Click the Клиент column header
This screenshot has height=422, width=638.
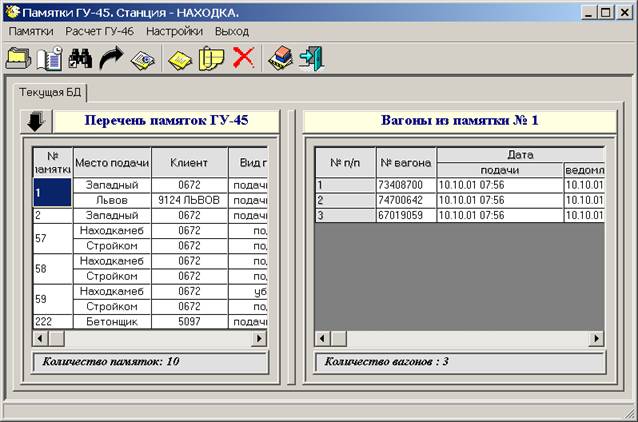pos(189,162)
